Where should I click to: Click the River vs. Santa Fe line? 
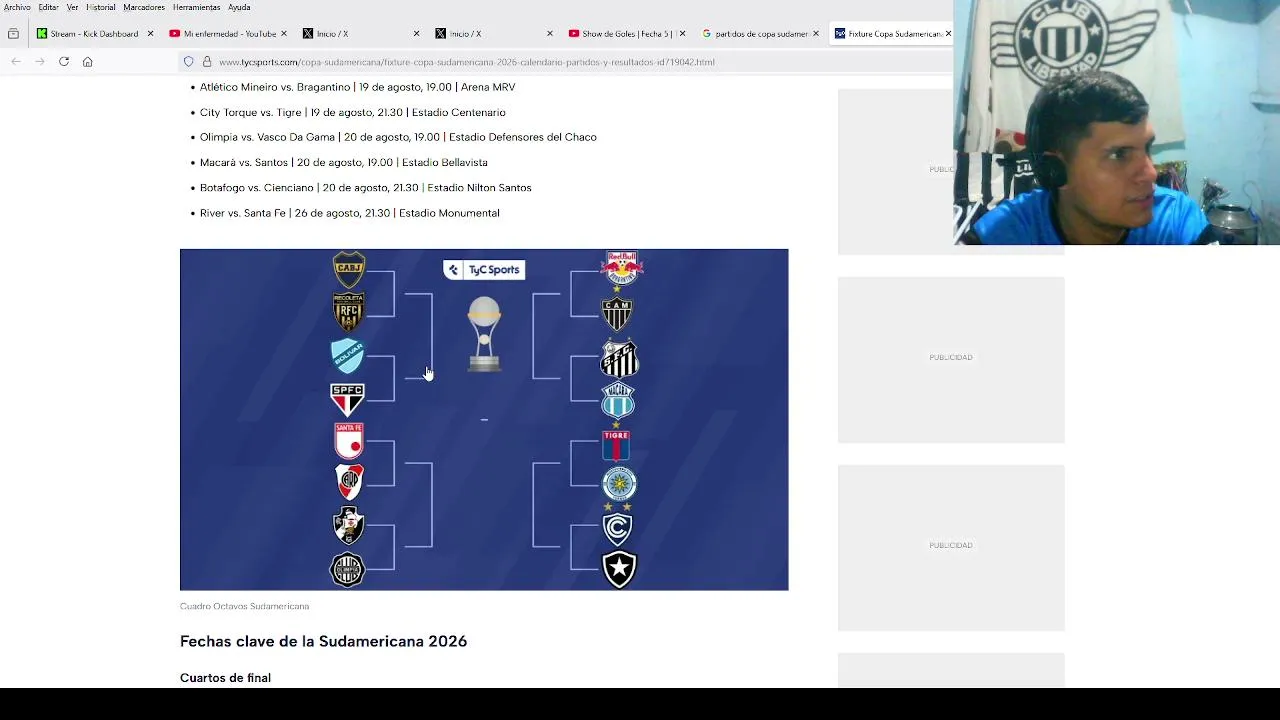point(350,213)
